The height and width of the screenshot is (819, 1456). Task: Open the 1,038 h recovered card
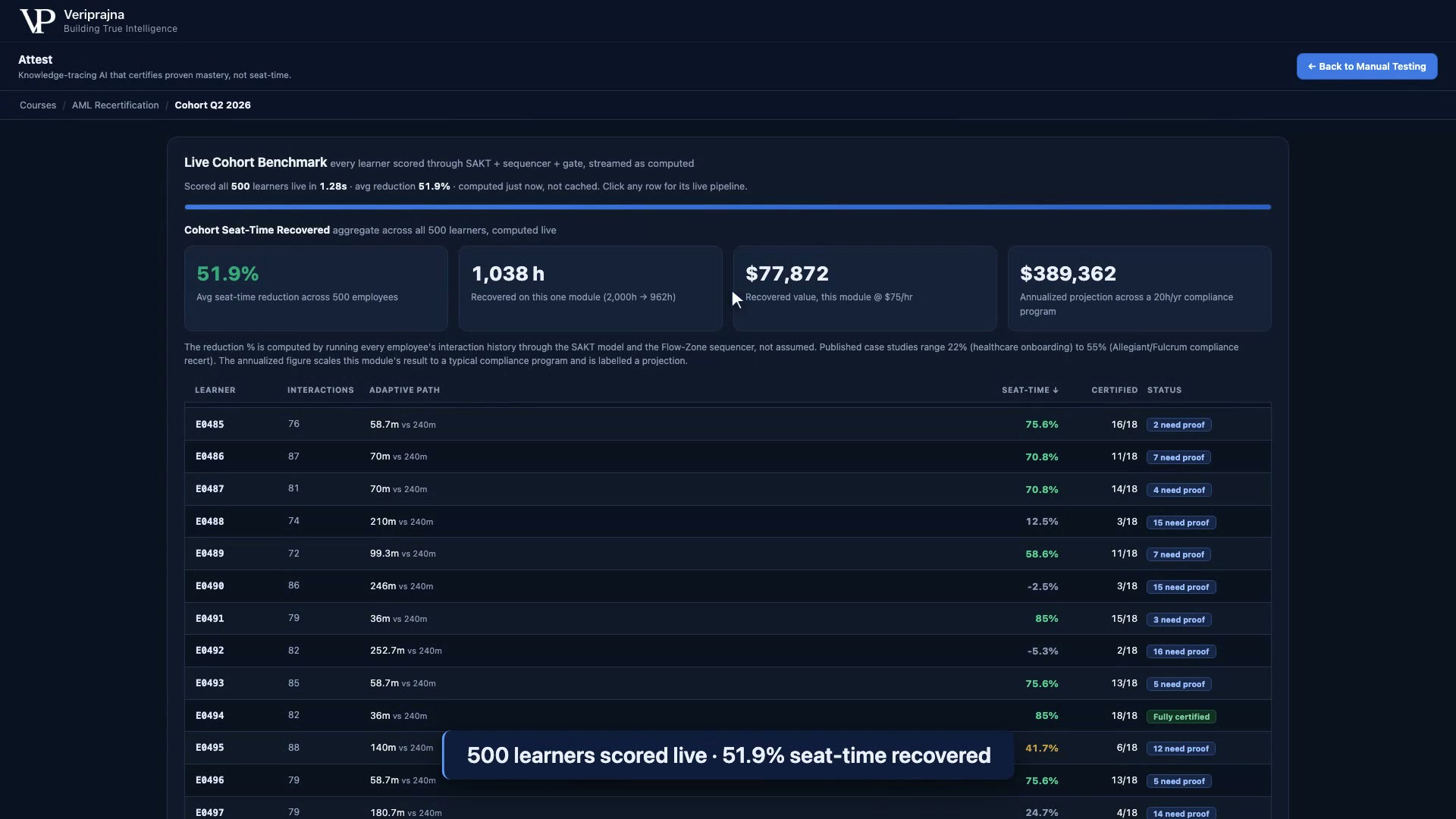point(590,288)
